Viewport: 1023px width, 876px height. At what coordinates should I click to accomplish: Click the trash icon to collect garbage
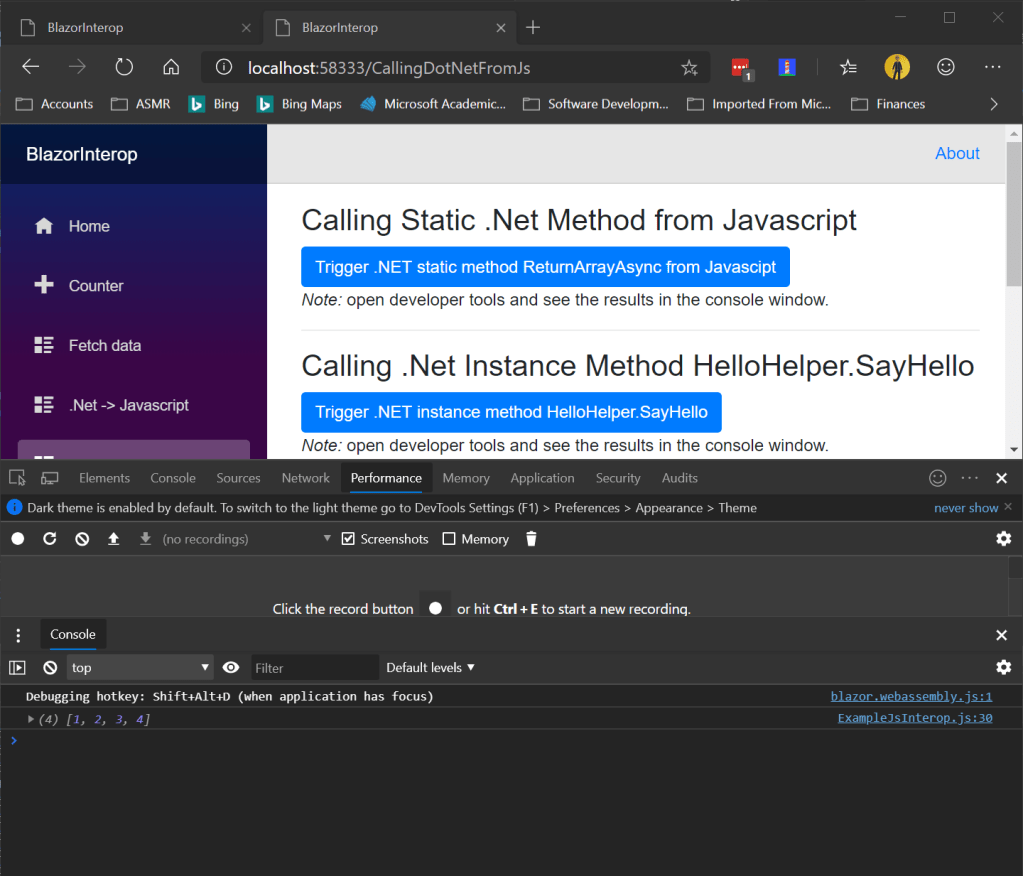[531, 539]
